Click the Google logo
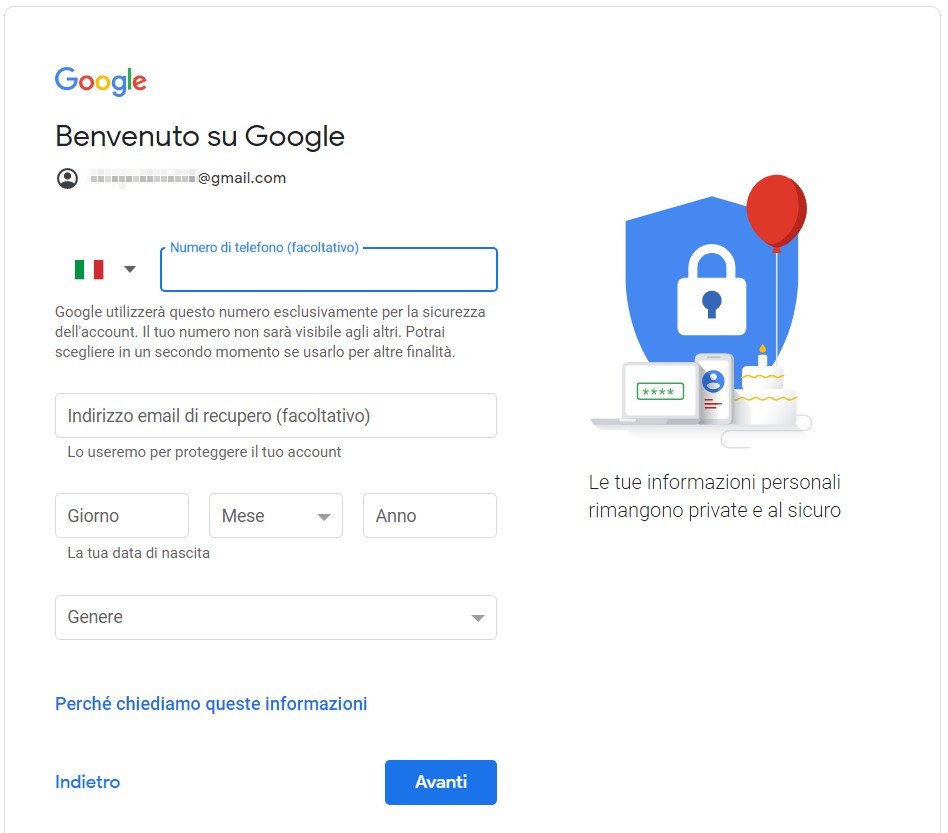The image size is (948, 833). [100, 80]
